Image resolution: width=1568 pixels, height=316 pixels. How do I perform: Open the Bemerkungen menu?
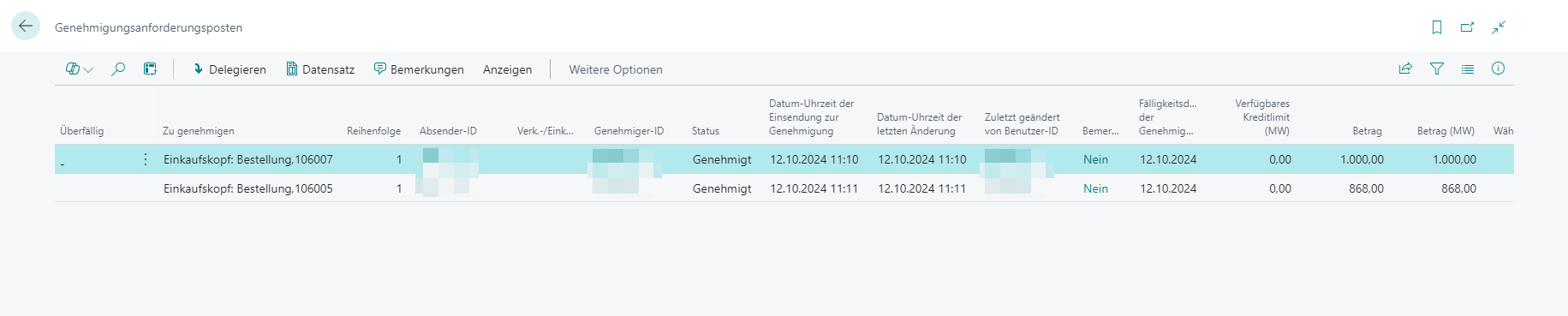tap(419, 69)
